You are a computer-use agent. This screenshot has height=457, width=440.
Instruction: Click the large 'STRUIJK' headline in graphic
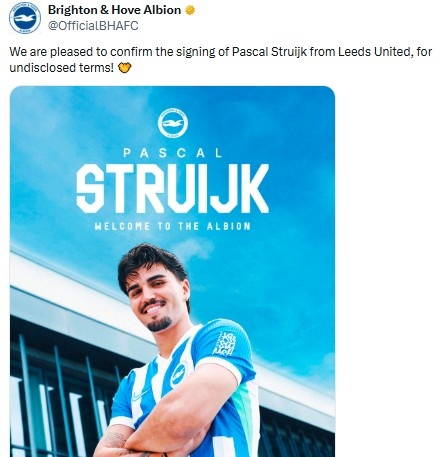(x=172, y=188)
